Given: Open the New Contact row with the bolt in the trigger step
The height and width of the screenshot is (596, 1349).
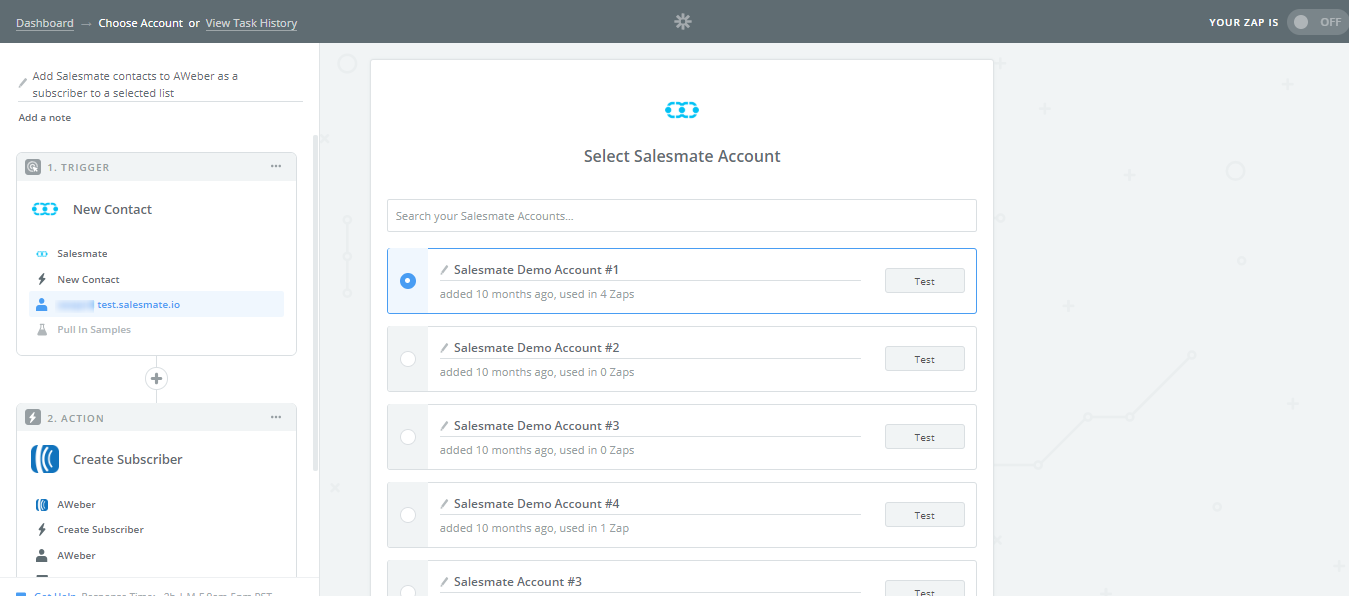Looking at the screenshot, I should coord(157,280).
